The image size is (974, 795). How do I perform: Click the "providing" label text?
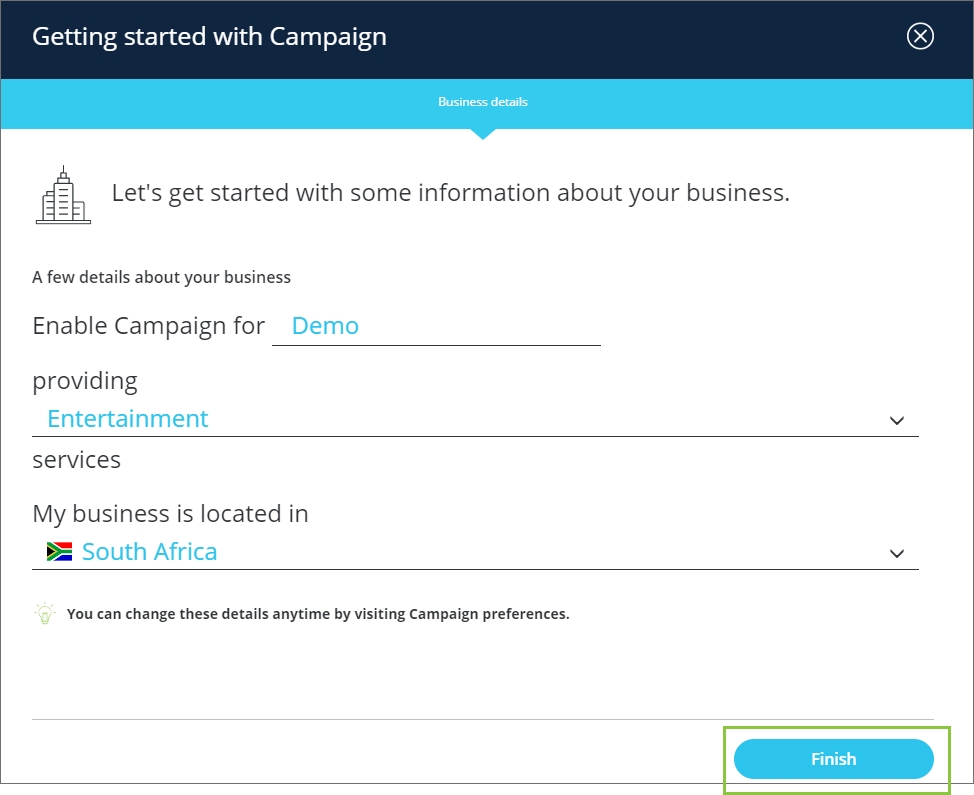pos(85,381)
